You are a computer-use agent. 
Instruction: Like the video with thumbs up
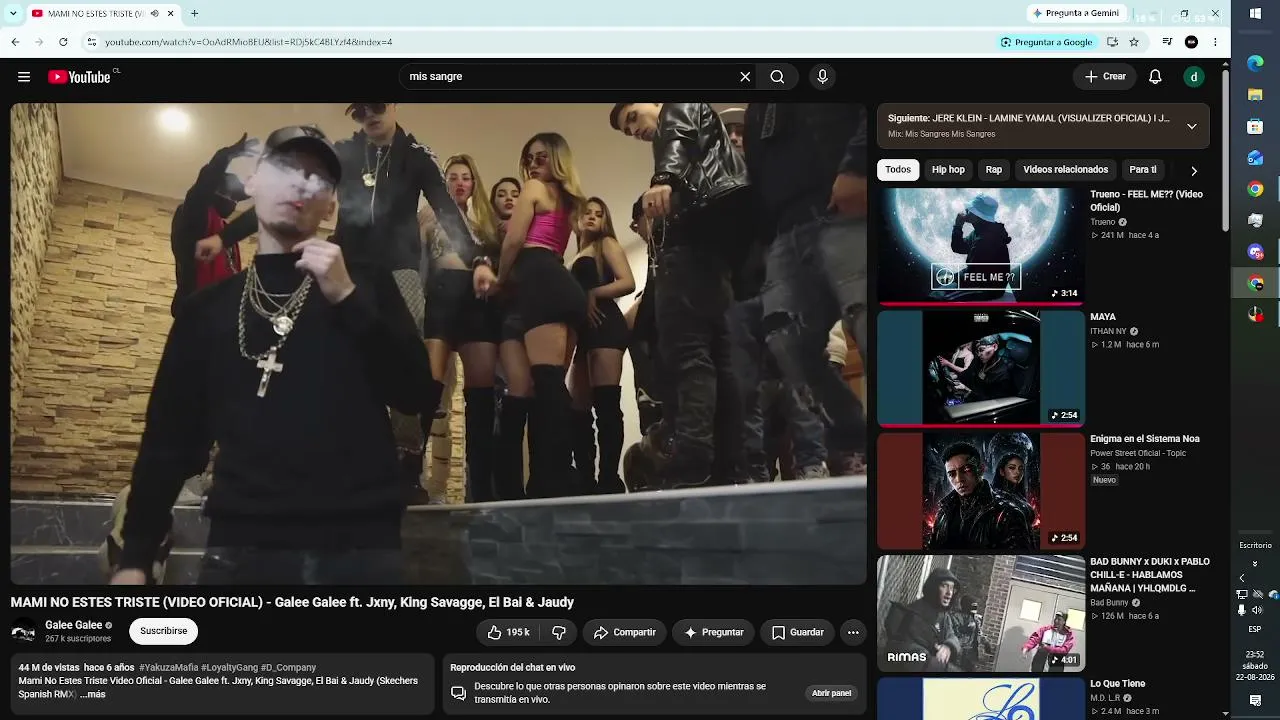pyautogui.click(x=508, y=632)
